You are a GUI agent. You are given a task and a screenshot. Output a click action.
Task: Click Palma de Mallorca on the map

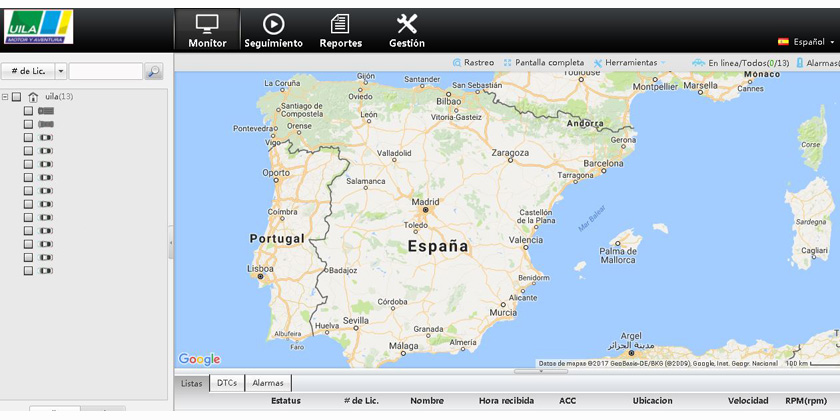pyautogui.click(x=618, y=256)
